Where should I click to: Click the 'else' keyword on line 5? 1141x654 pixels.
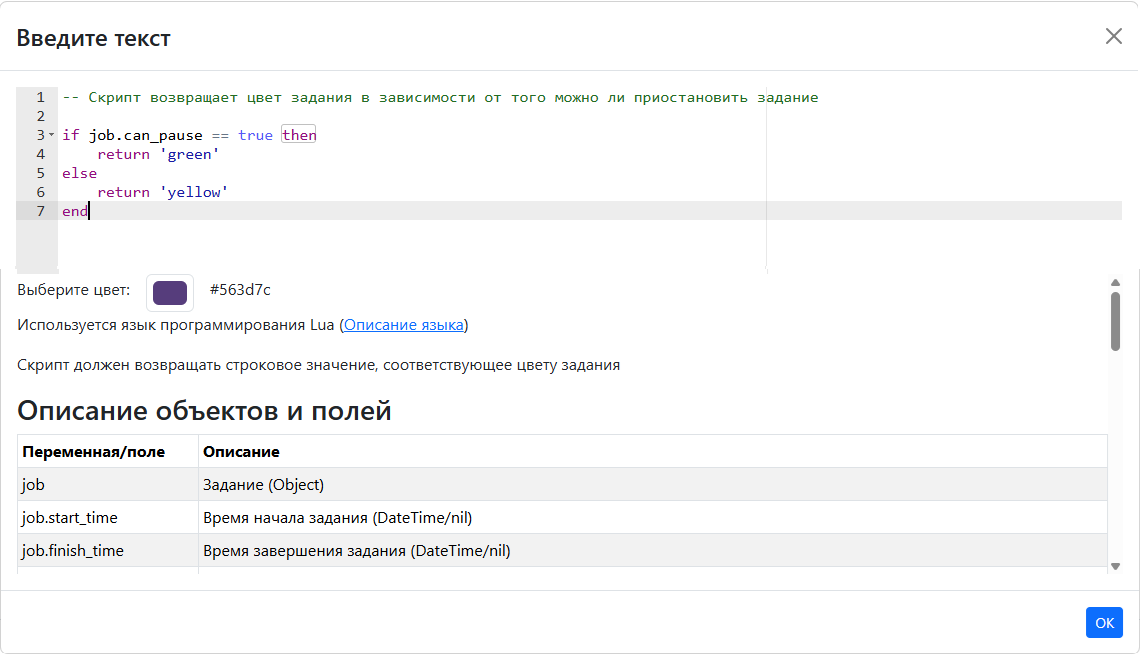[x=79, y=173]
